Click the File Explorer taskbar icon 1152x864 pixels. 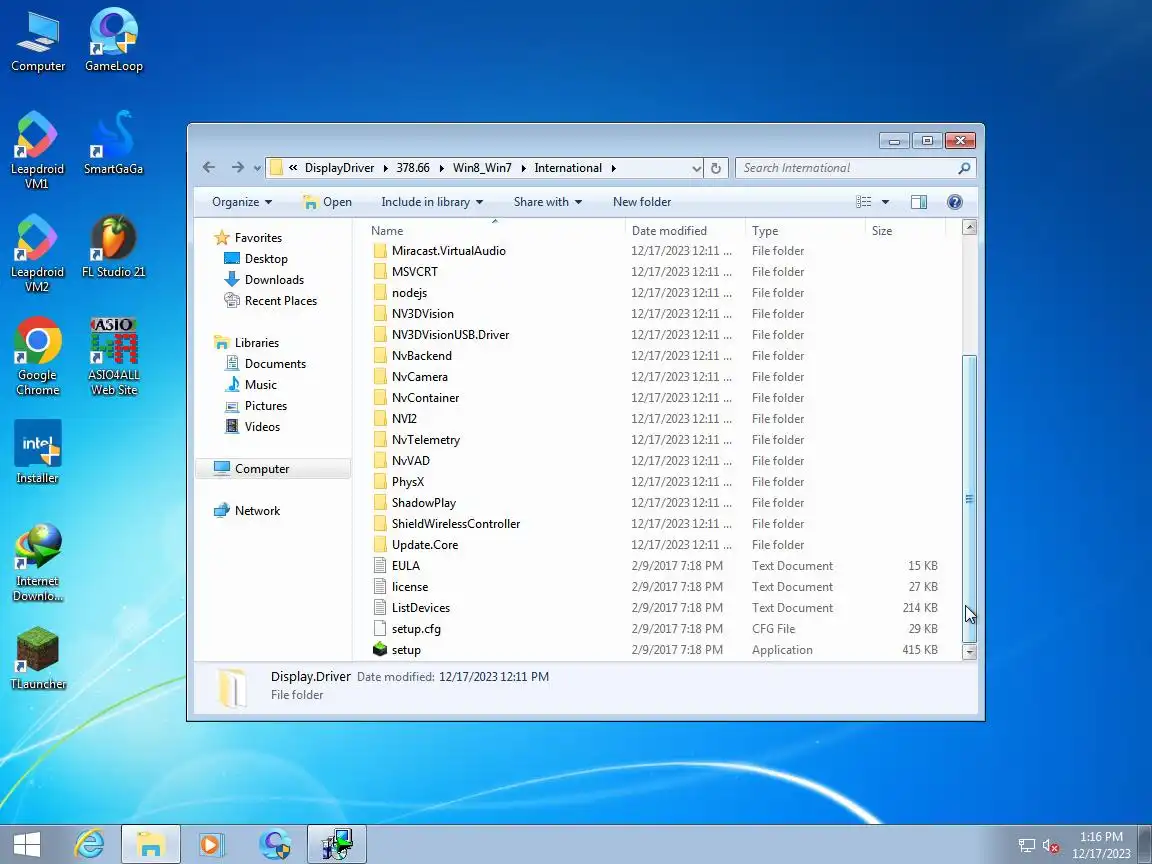tap(150, 845)
